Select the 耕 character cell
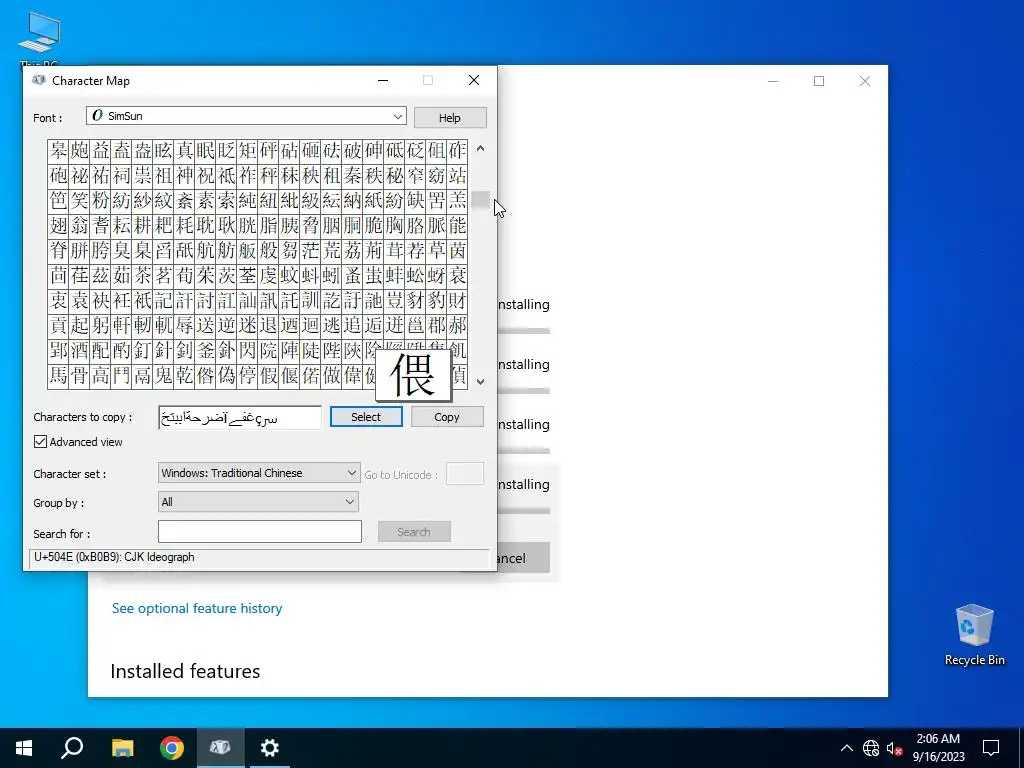Viewport: 1024px width, 768px height. (142, 226)
